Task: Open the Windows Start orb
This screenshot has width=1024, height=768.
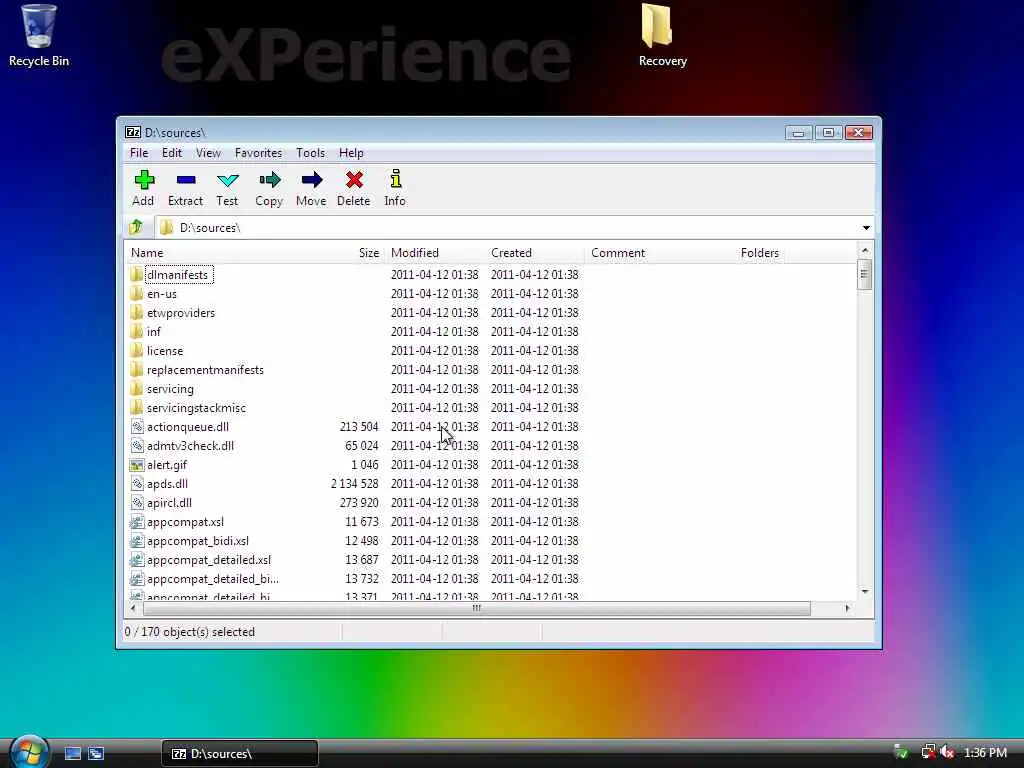Action: 28,752
